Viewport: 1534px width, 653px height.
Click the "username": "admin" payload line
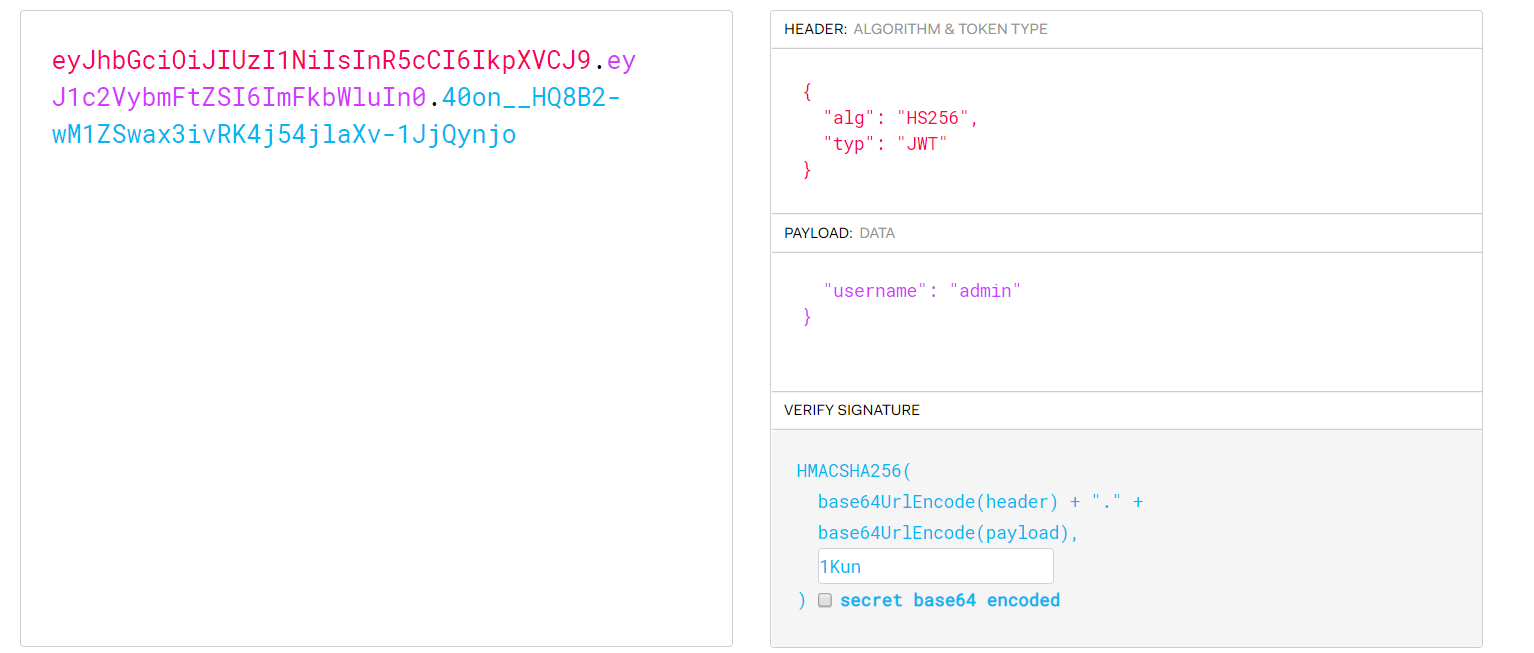[x=922, y=290]
